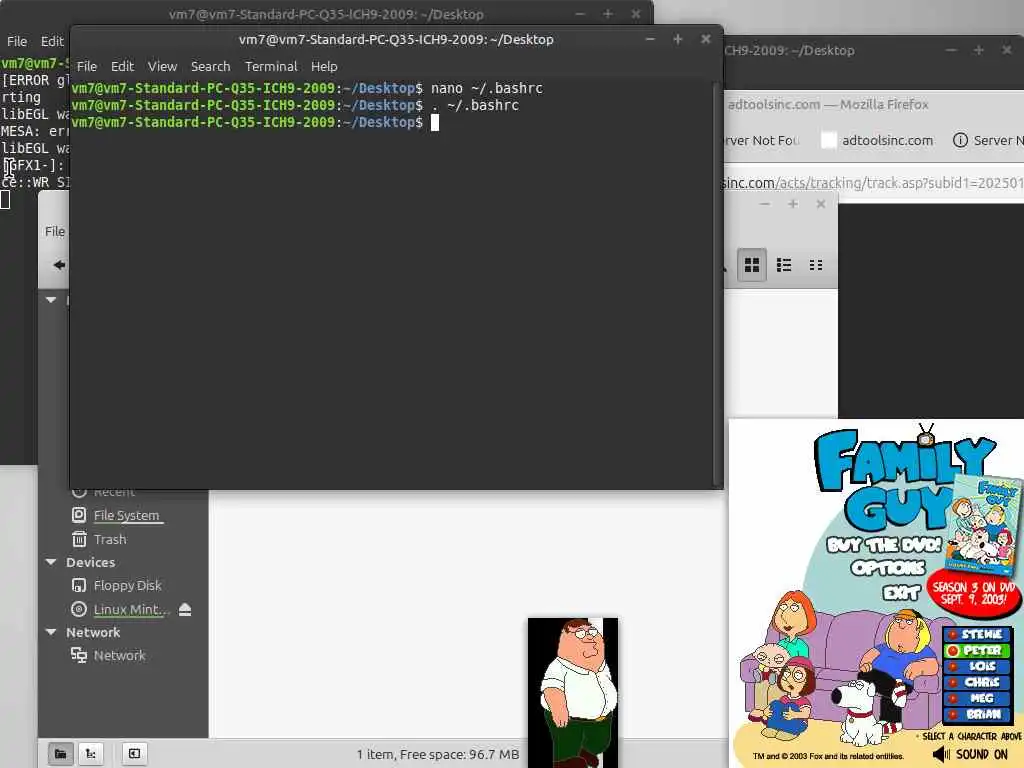Open the Terminal menu
Viewport: 1024px width, 768px height.
271,66
